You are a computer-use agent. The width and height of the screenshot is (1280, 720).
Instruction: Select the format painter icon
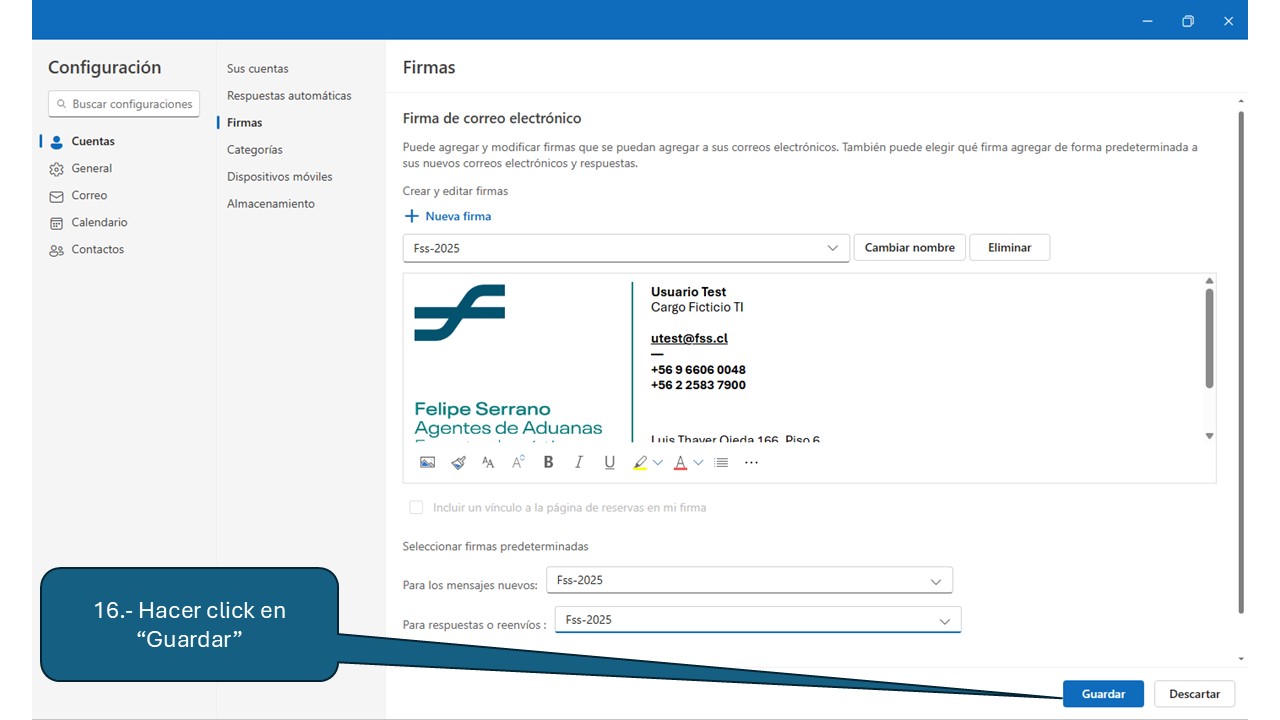click(x=458, y=462)
